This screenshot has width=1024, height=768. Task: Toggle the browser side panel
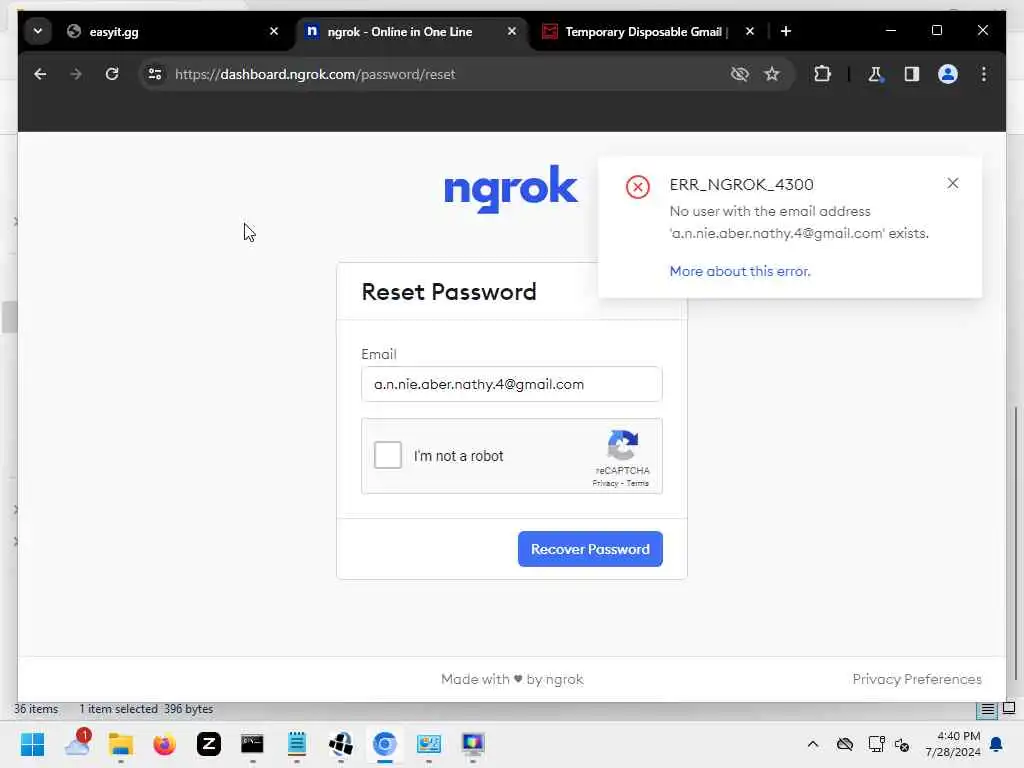coord(912,74)
